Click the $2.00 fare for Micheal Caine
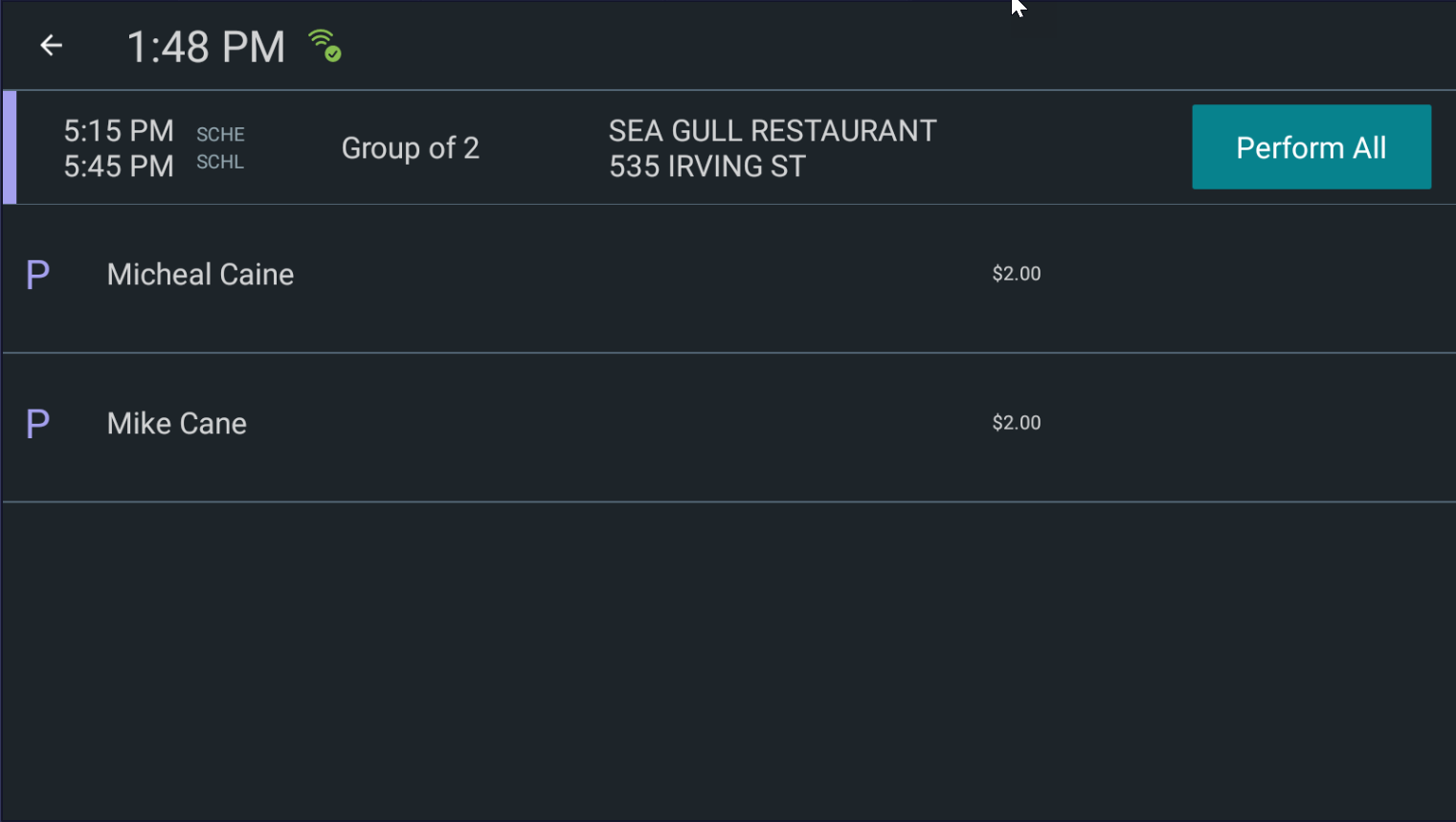The height and width of the screenshot is (822, 1456). [x=1016, y=274]
